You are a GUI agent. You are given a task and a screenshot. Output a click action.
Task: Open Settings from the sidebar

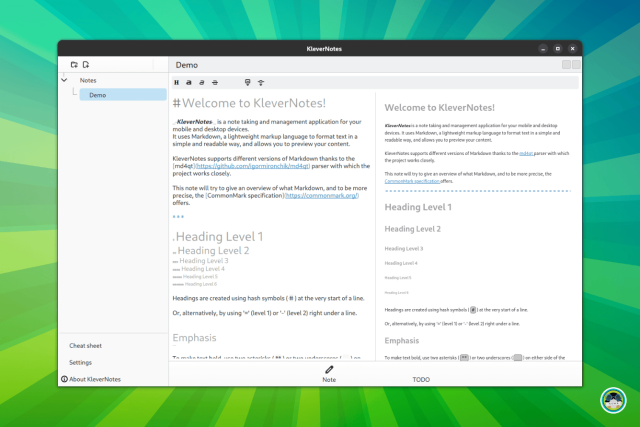[80, 362]
